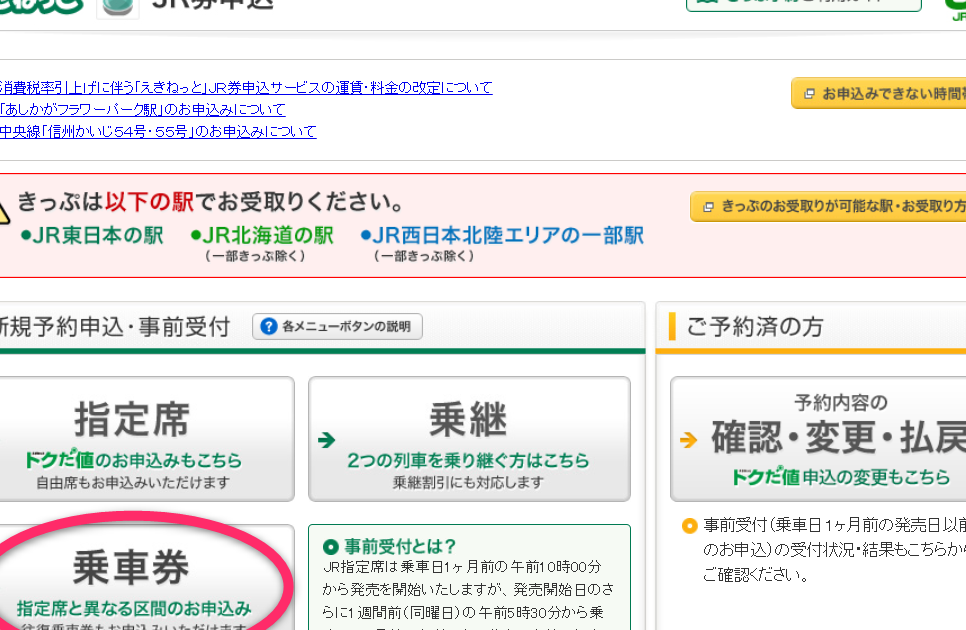Click the yellow warning triangle icon
966x630 pixels.
(4, 213)
